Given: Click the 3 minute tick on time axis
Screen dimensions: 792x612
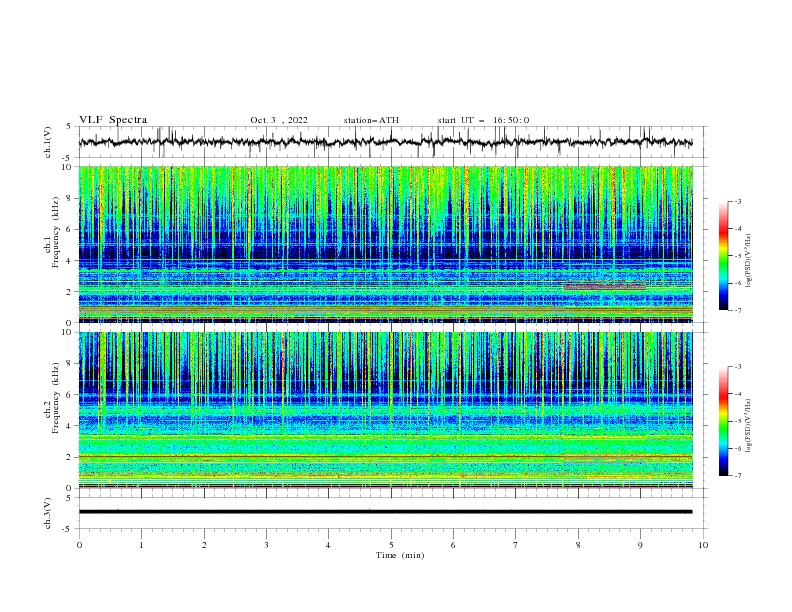Looking at the screenshot, I should [266, 545].
